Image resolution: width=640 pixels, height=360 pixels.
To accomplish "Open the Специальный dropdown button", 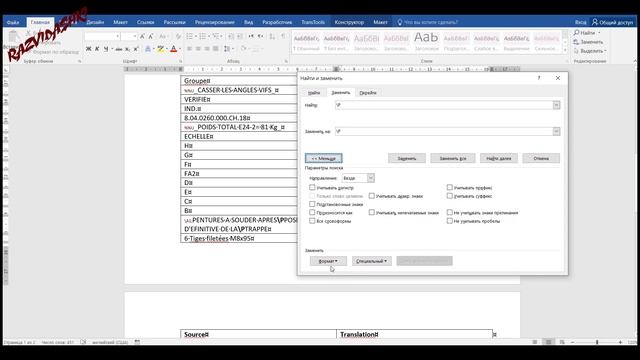I will pyautogui.click(x=371, y=261).
